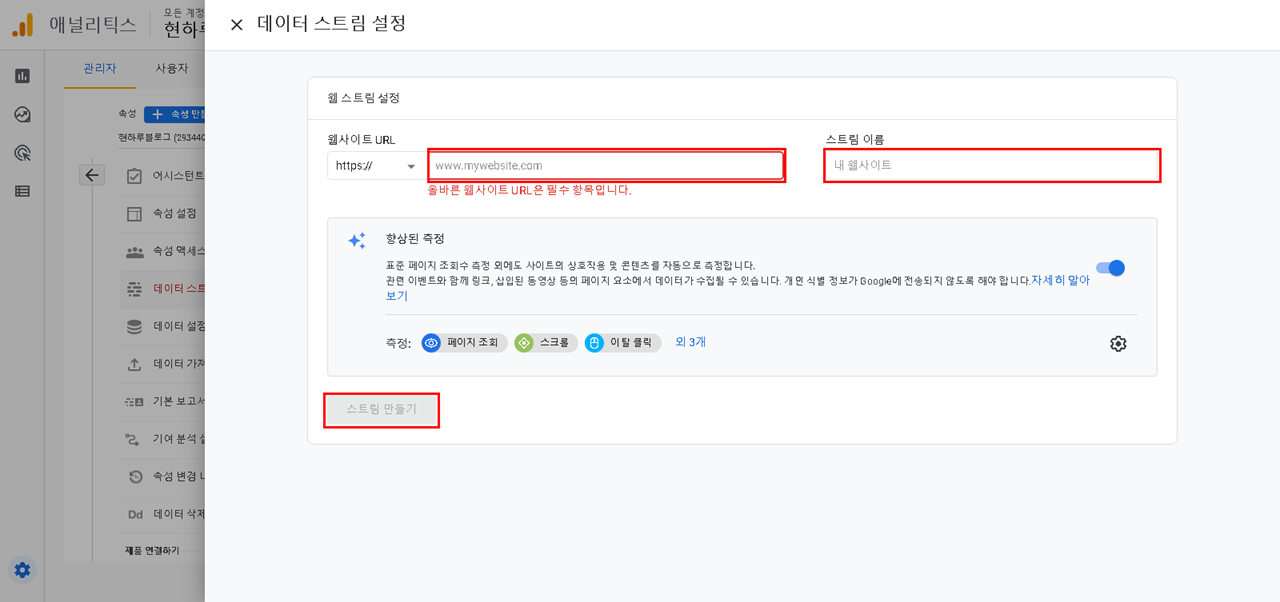Open enhanced measurement gear settings

click(1118, 344)
